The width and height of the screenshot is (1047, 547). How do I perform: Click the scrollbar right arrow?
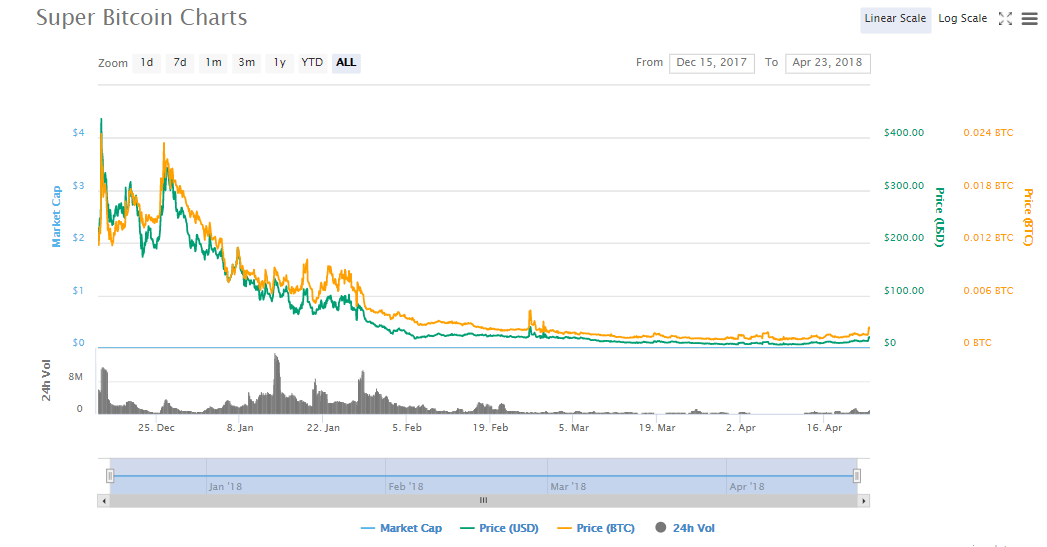864,500
